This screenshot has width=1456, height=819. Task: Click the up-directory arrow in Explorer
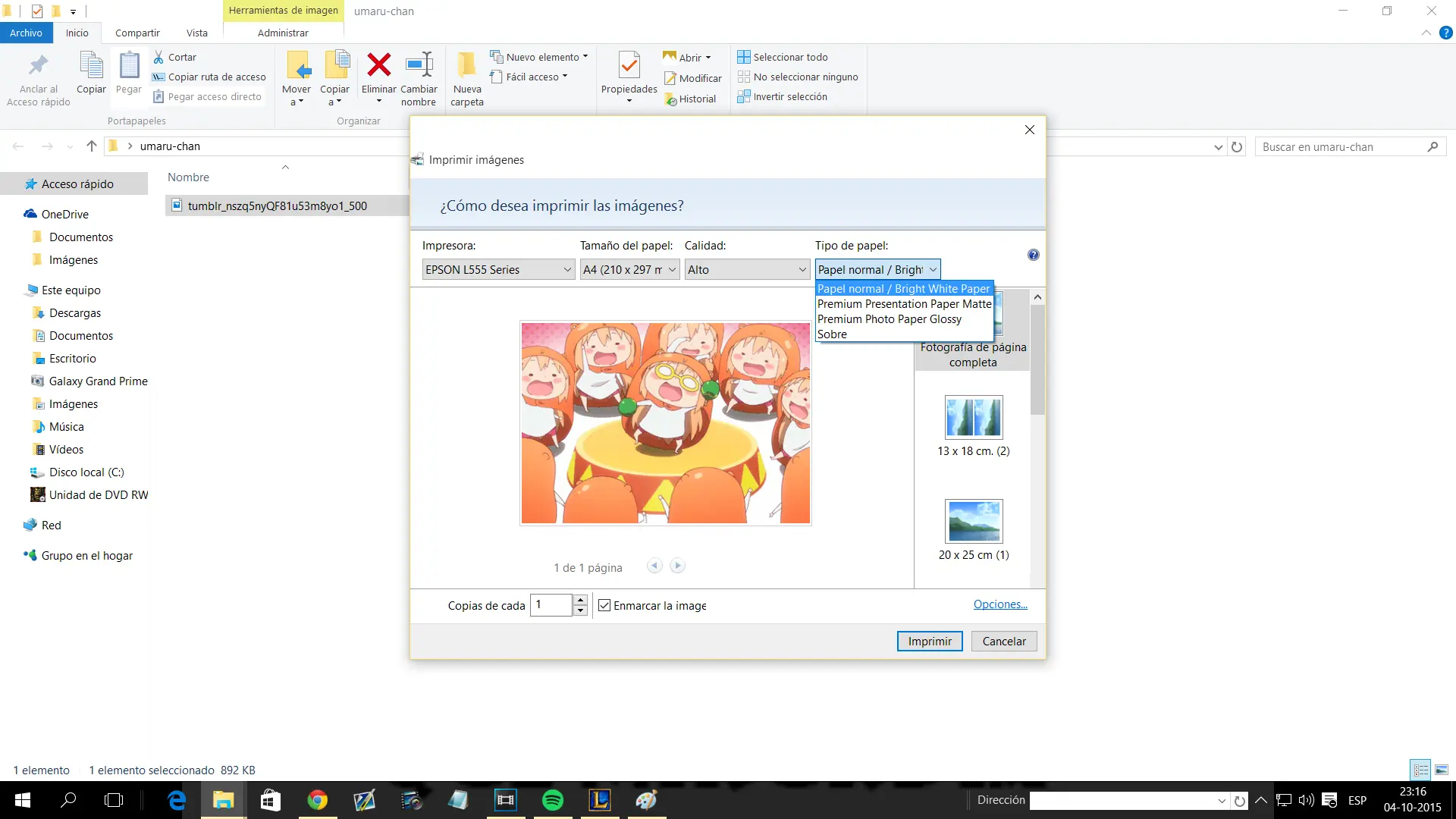[x=92, y=146]
